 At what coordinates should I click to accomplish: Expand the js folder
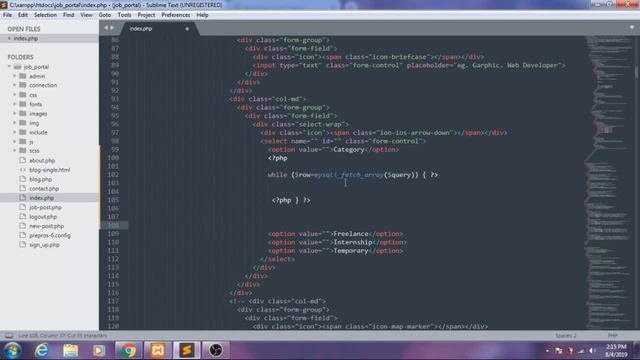(14, 142)
